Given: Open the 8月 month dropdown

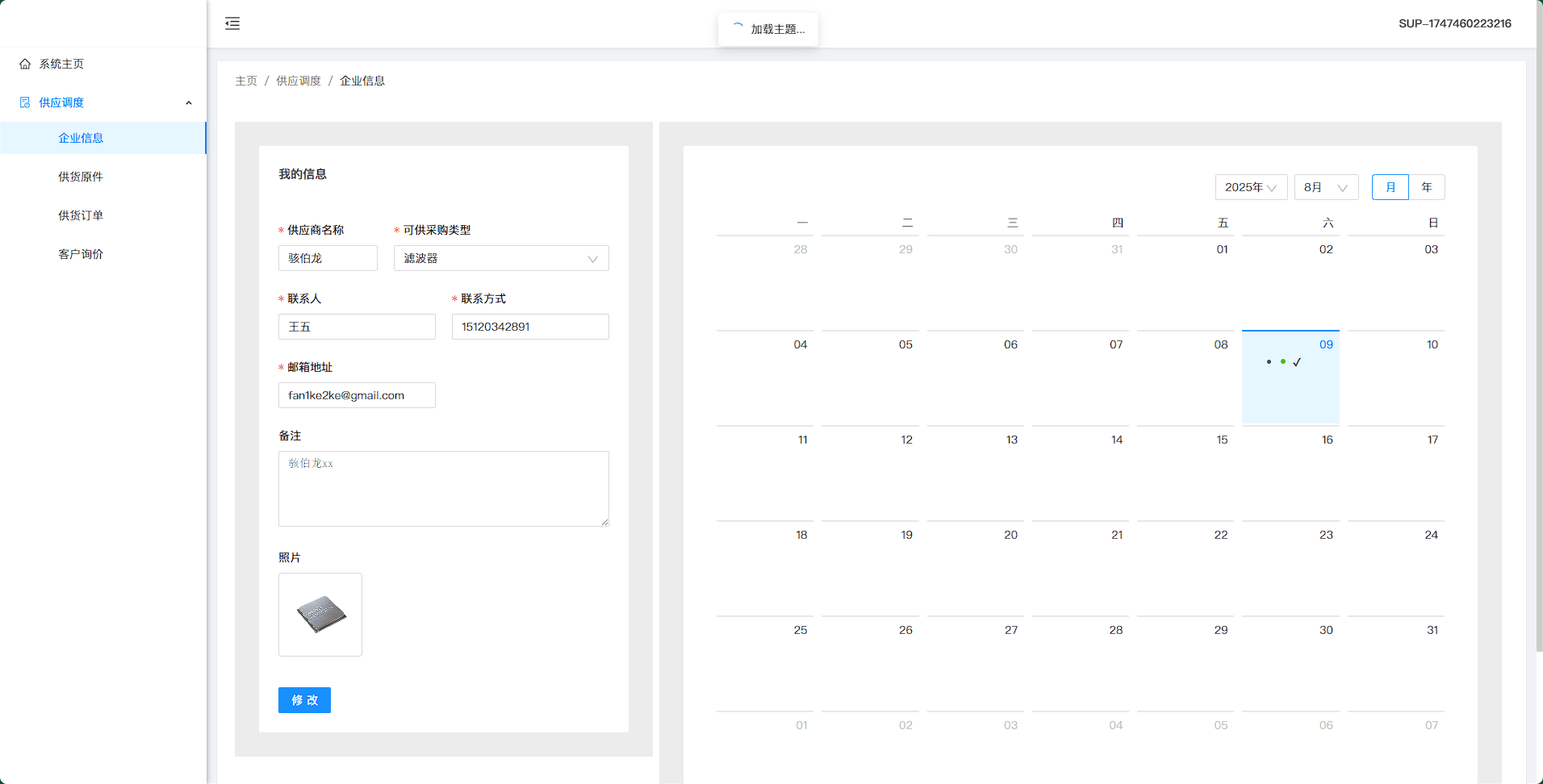Looking at the screenshot, I should [1326, 187].
